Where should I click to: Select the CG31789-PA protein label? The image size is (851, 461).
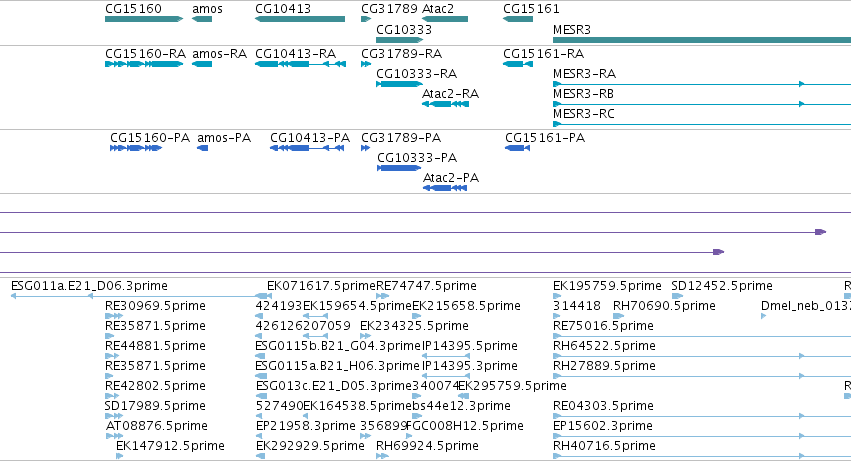(x=401, y=138)
